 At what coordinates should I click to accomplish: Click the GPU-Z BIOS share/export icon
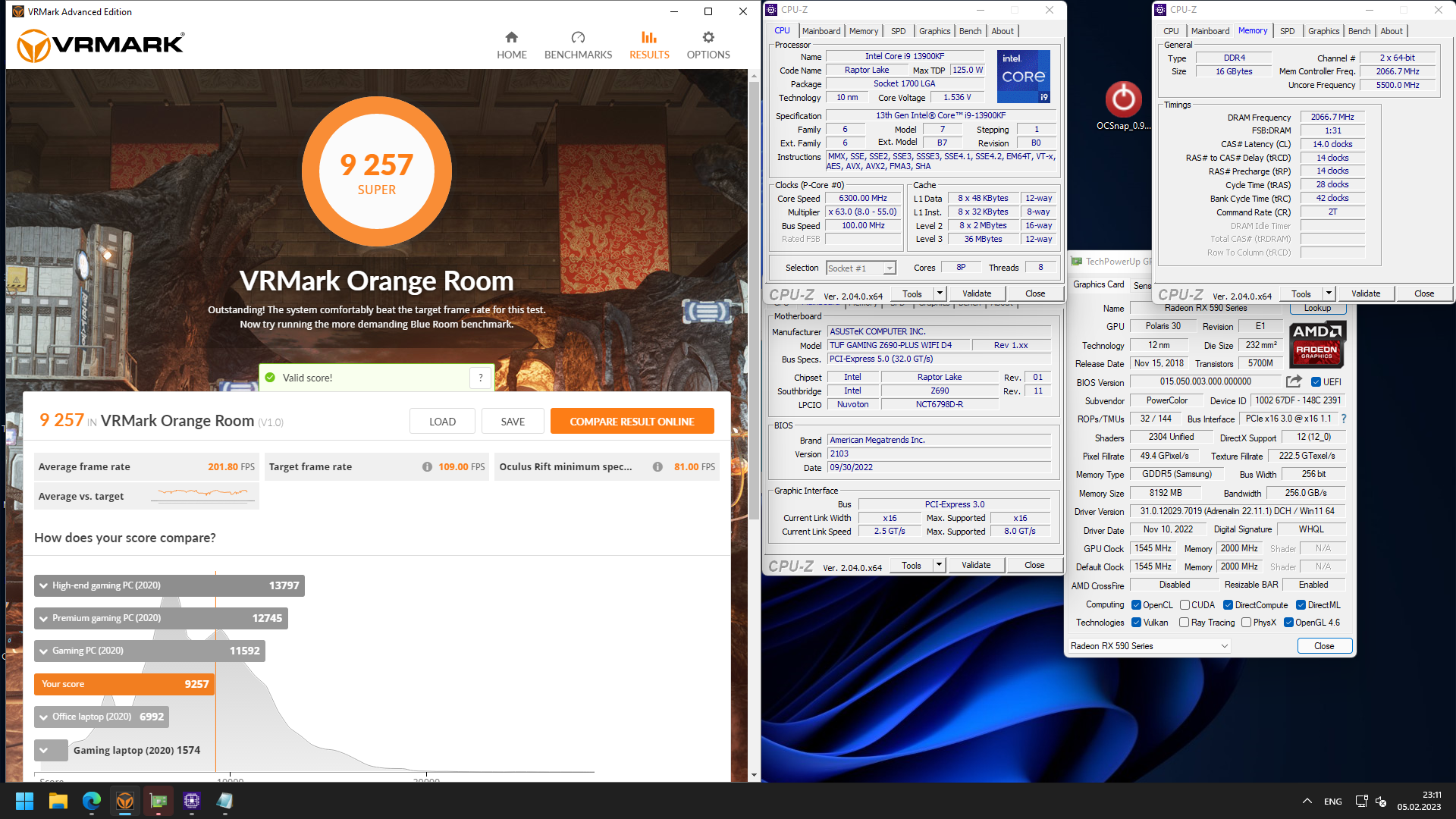pyautogui.click(x=1294, y=381)
